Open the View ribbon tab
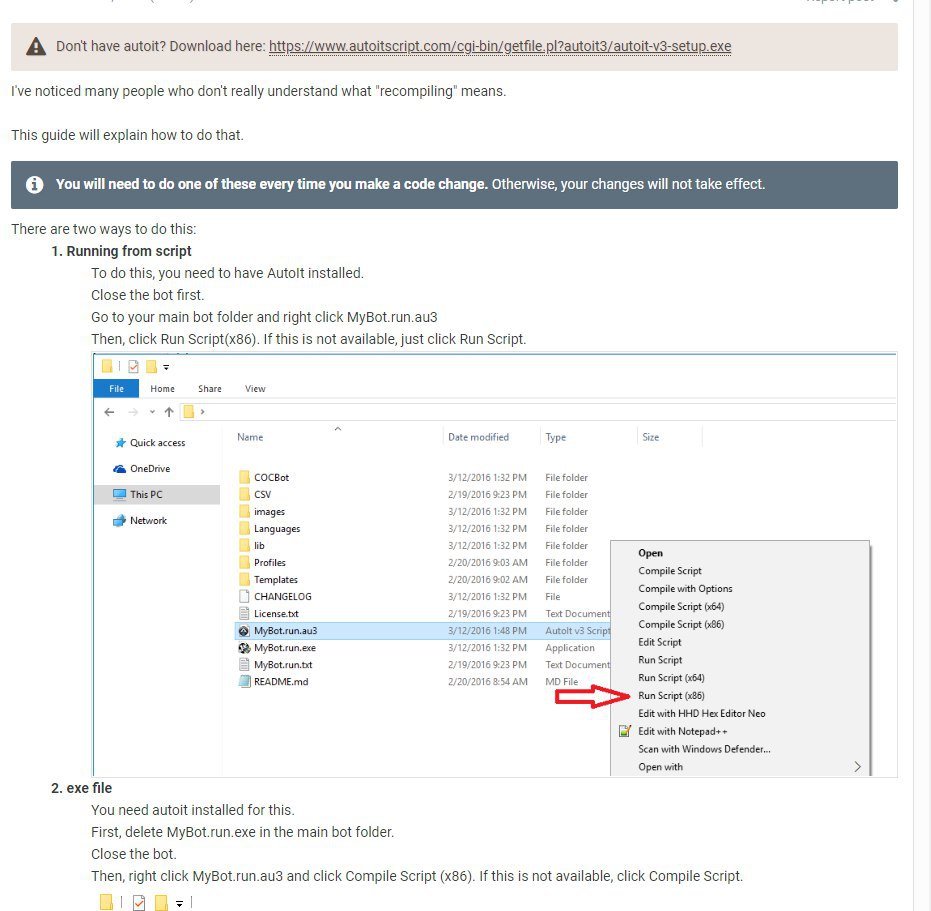Screen dimensions: 931x911 (255, 388)
